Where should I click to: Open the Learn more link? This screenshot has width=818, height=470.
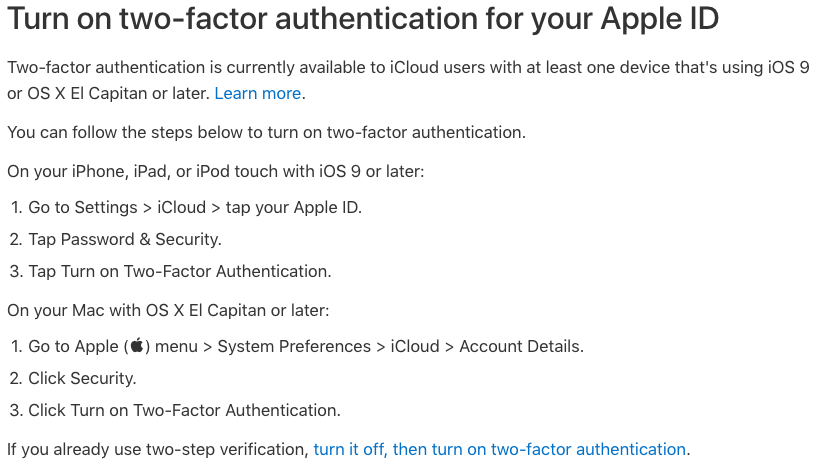point(258,93)
